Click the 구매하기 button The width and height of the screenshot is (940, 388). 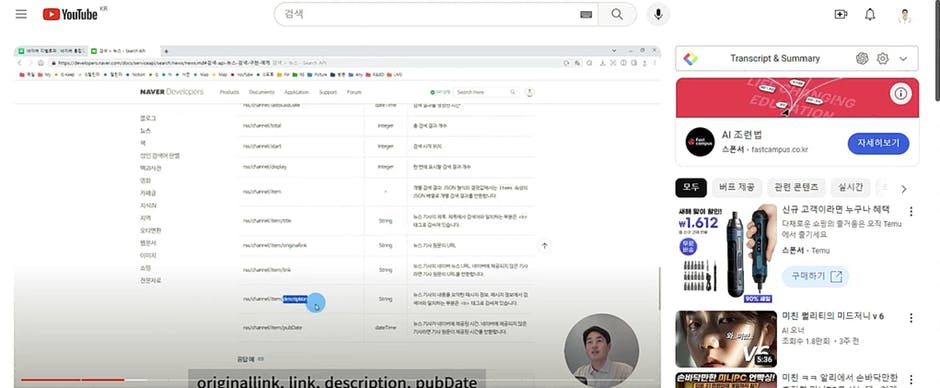(x=815, y=276)
